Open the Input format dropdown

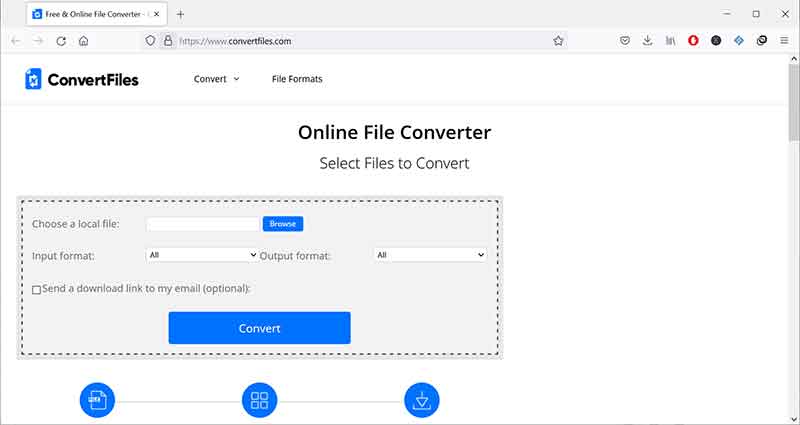click(202, 255)
